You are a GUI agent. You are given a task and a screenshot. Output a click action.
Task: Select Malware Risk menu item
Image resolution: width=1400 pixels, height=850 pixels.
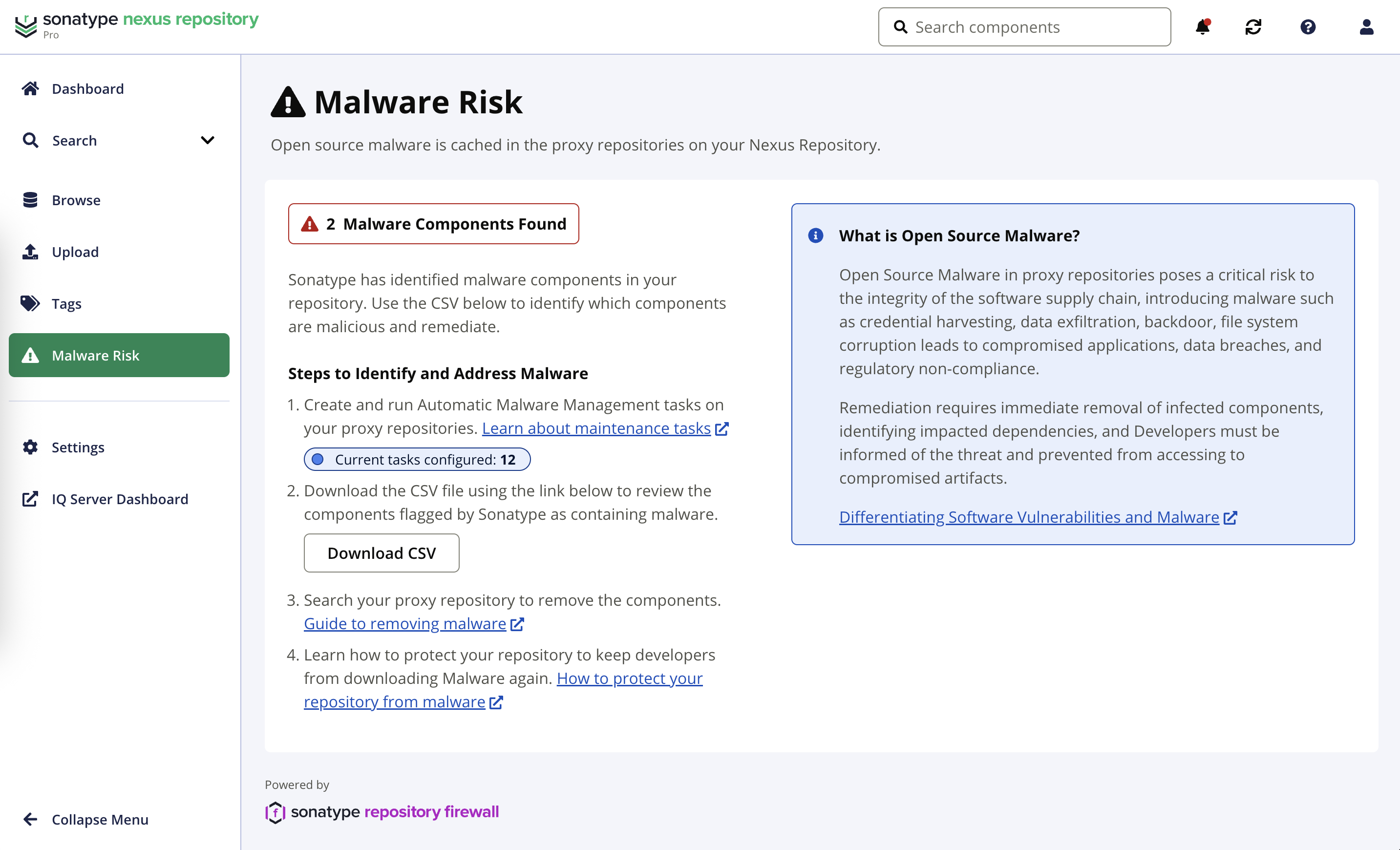pyautogui.click(x=119, y=355)
